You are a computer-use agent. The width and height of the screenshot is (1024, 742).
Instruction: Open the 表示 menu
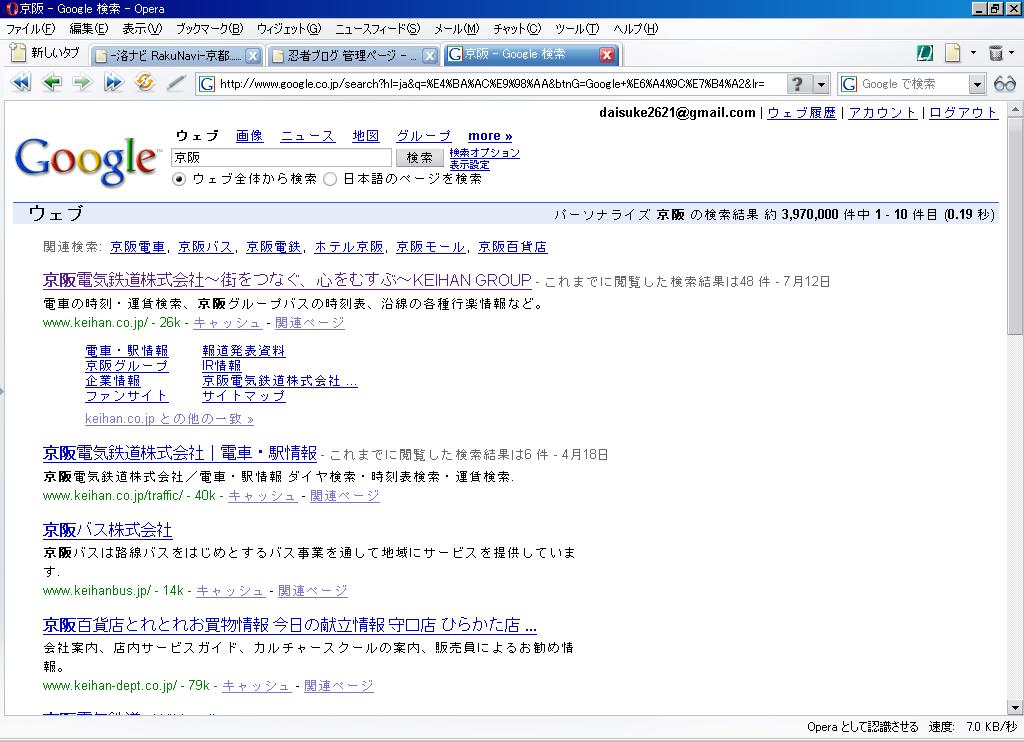point(142,29)
